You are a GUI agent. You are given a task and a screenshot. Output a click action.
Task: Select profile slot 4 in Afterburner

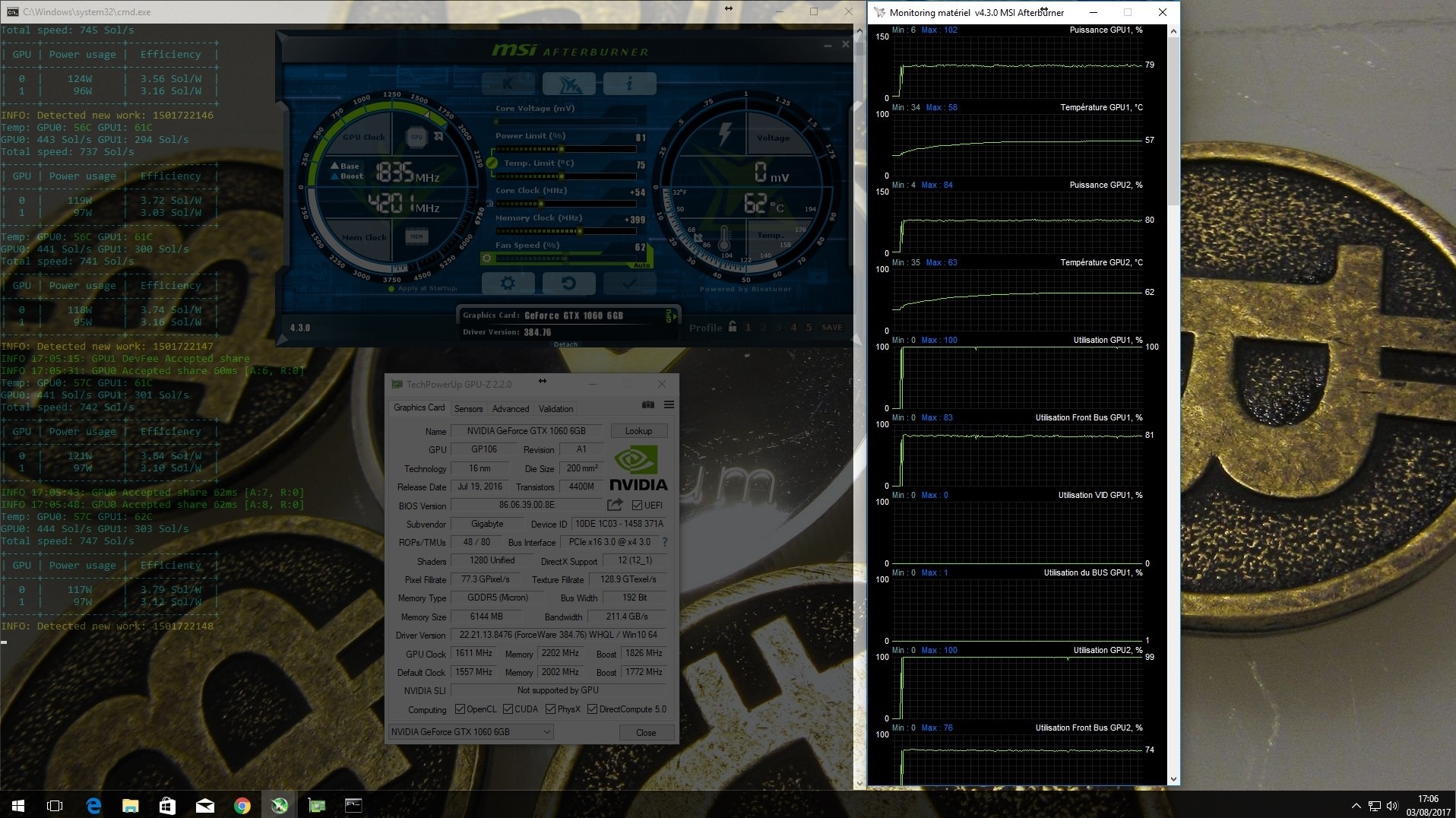[793, 328]
